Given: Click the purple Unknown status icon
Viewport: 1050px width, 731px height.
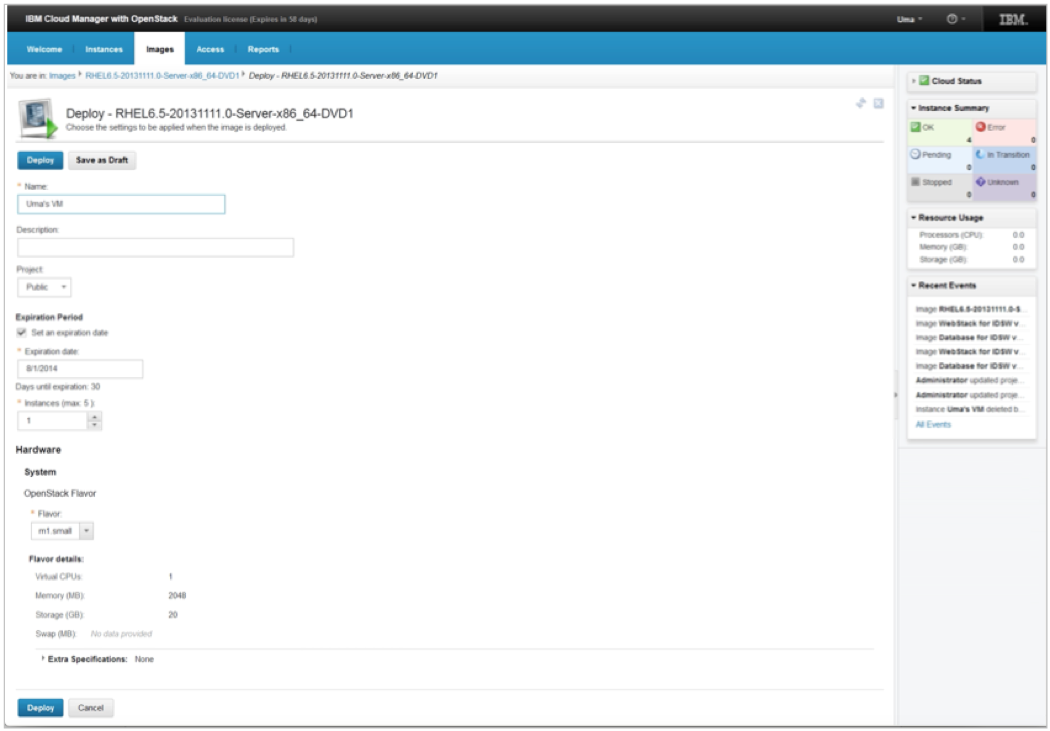Looking at the screenshot, I should click(x=981, y=182).
